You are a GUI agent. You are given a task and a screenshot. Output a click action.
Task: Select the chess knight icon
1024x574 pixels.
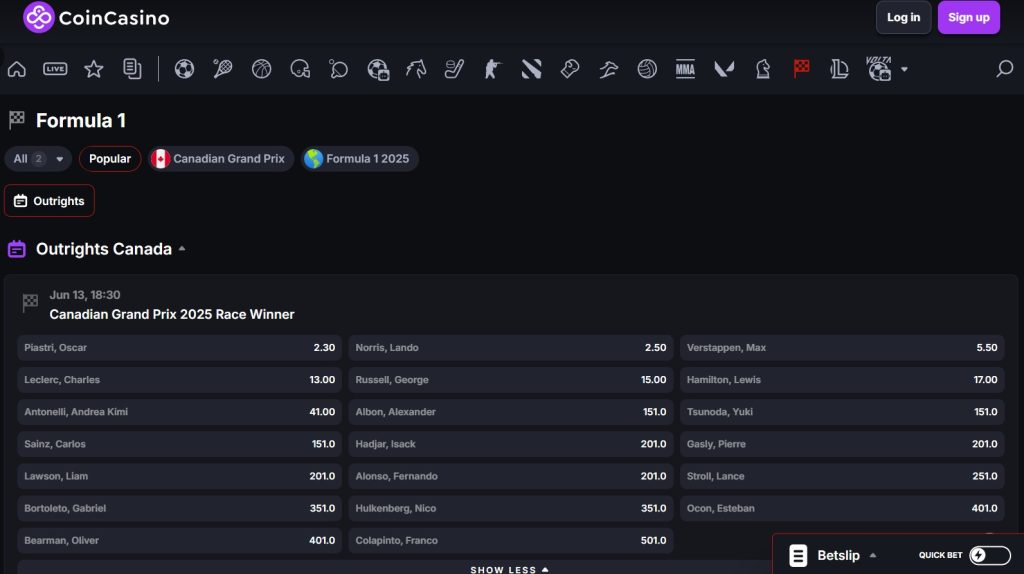pyautogui.click(x=762, y=69)
